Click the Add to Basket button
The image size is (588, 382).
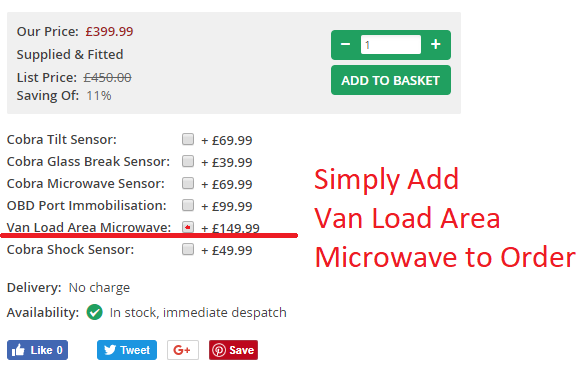click(x=391, y=80)
